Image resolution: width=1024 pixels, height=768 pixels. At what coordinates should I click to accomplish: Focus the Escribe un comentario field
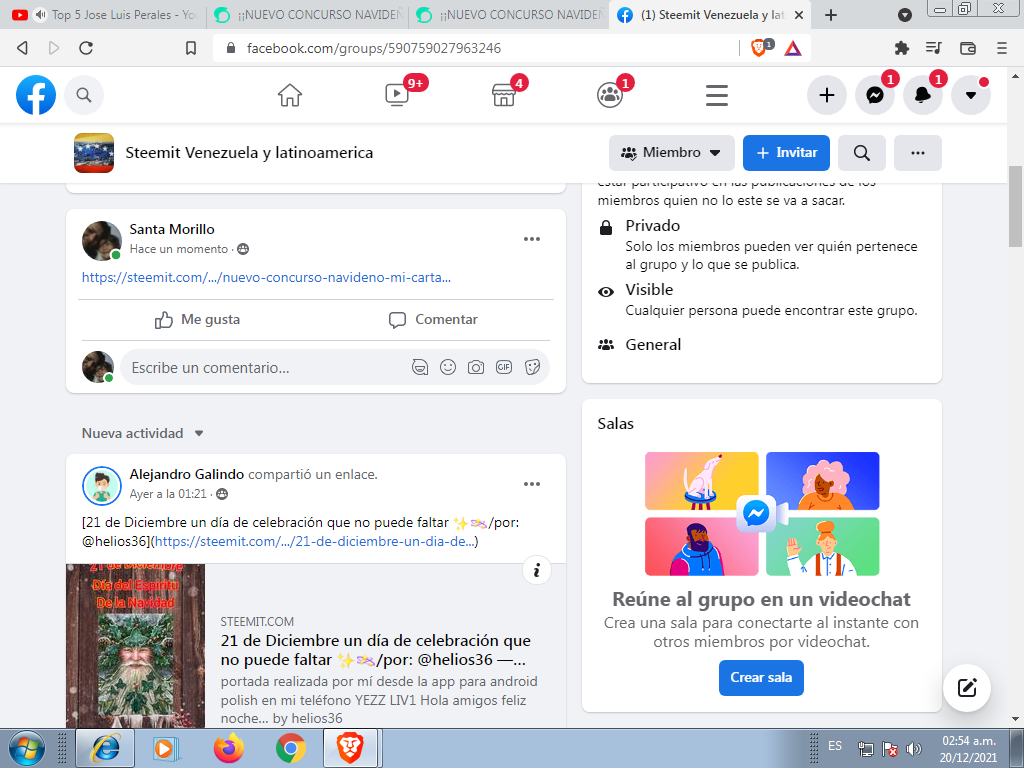pyautogui.click(x=268, y=368)
